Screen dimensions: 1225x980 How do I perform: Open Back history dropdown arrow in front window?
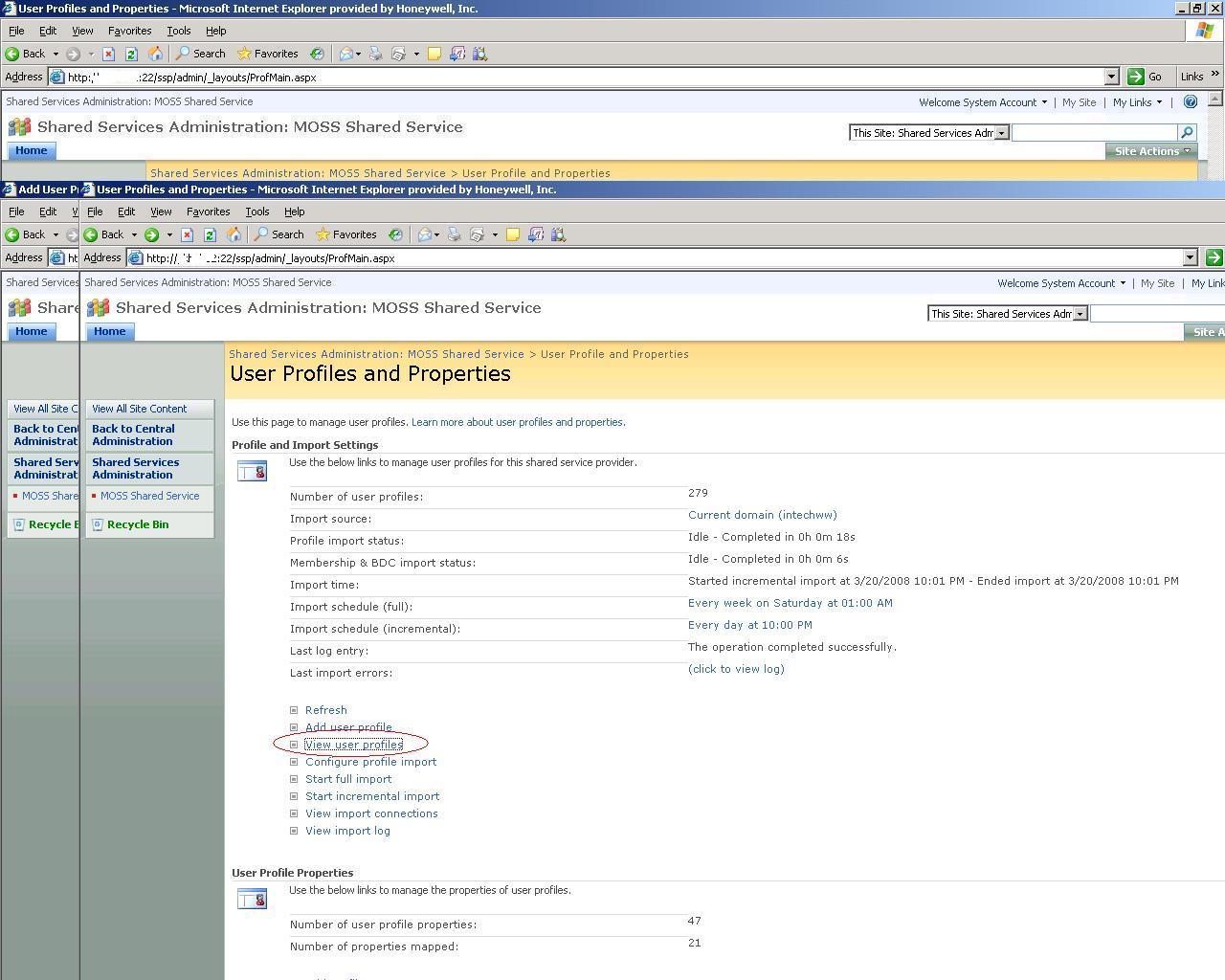(x=134, y=234)
